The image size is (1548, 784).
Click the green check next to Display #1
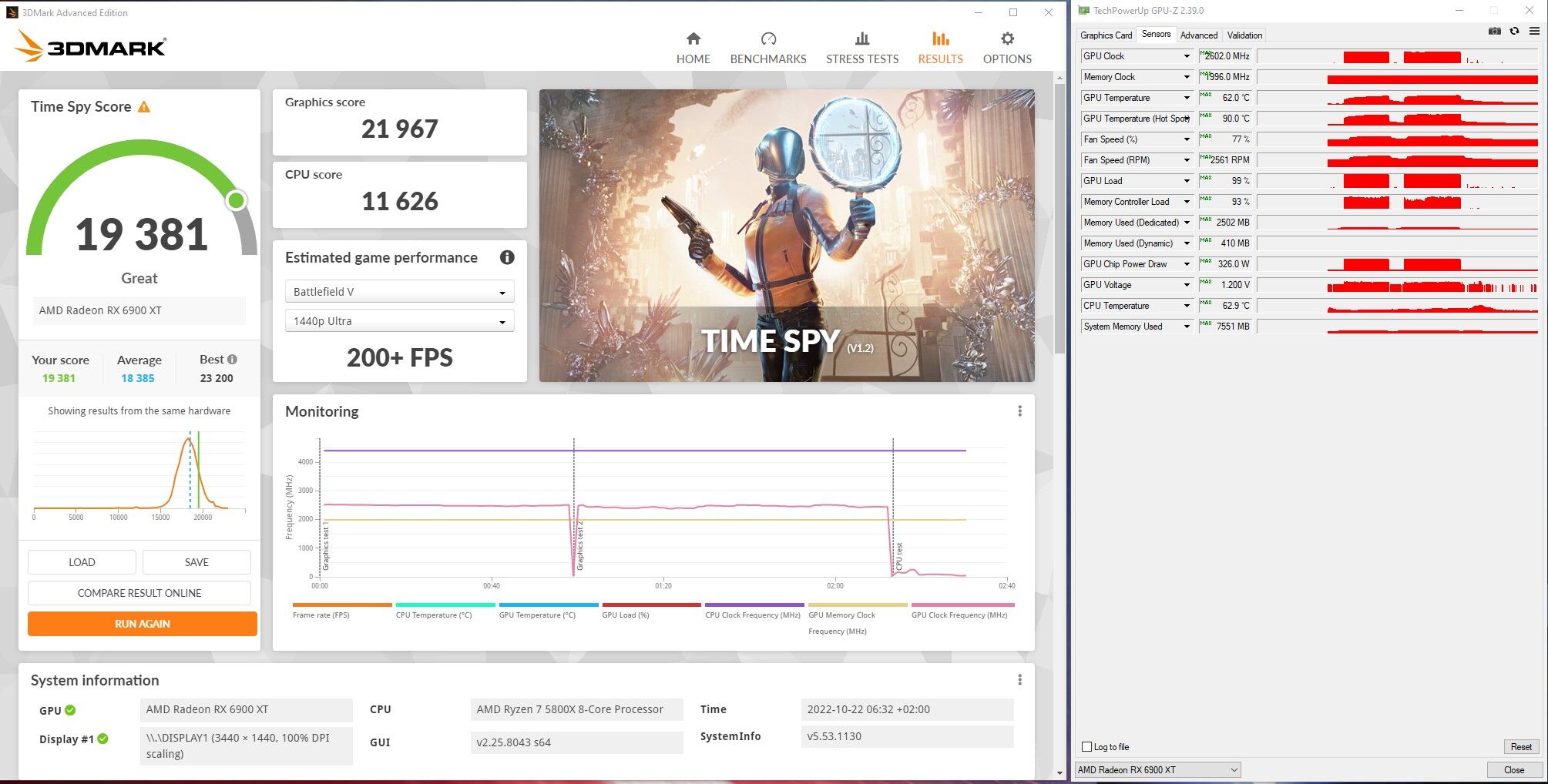click(102, 739)
